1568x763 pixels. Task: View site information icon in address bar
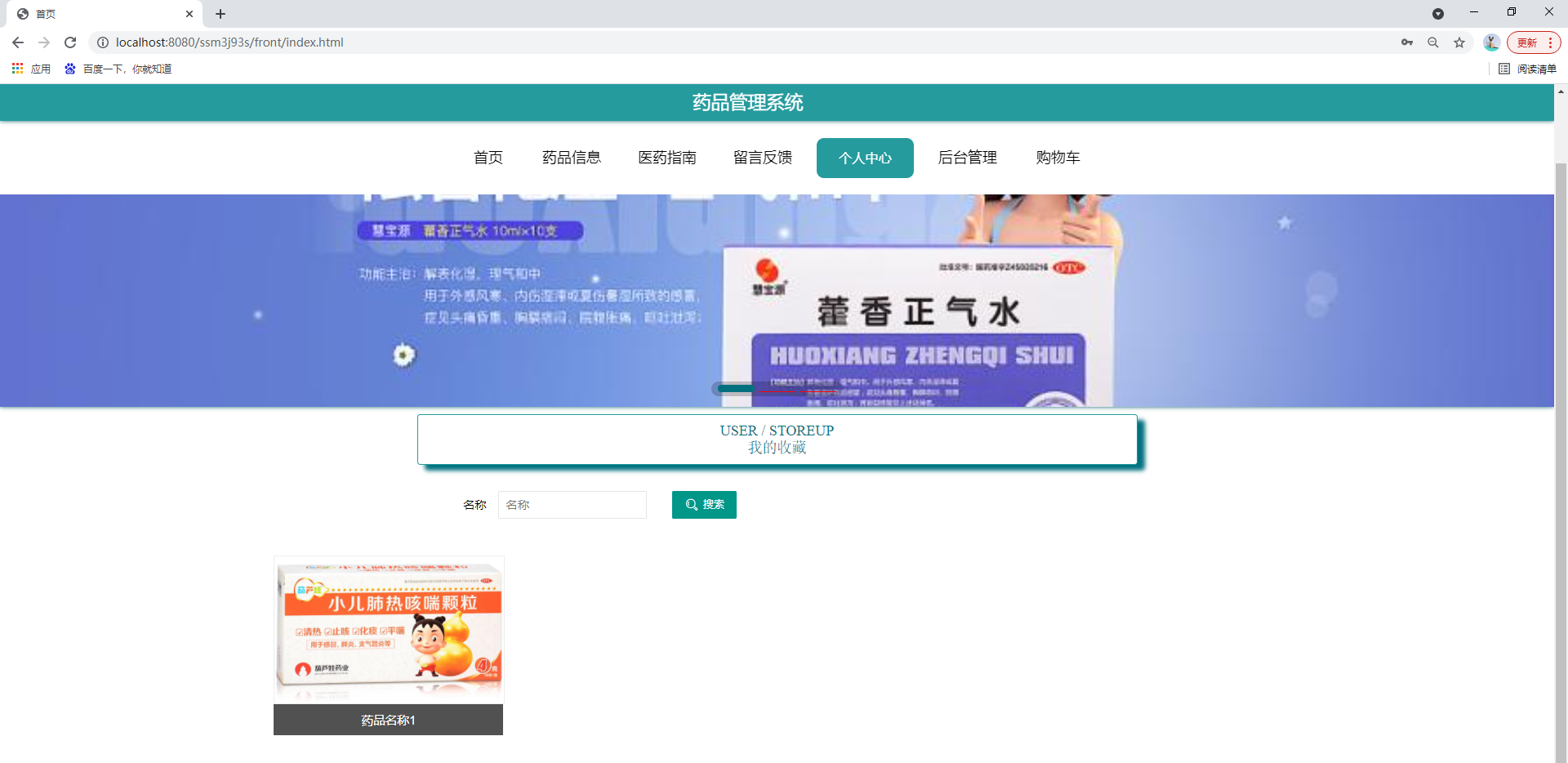103,42
